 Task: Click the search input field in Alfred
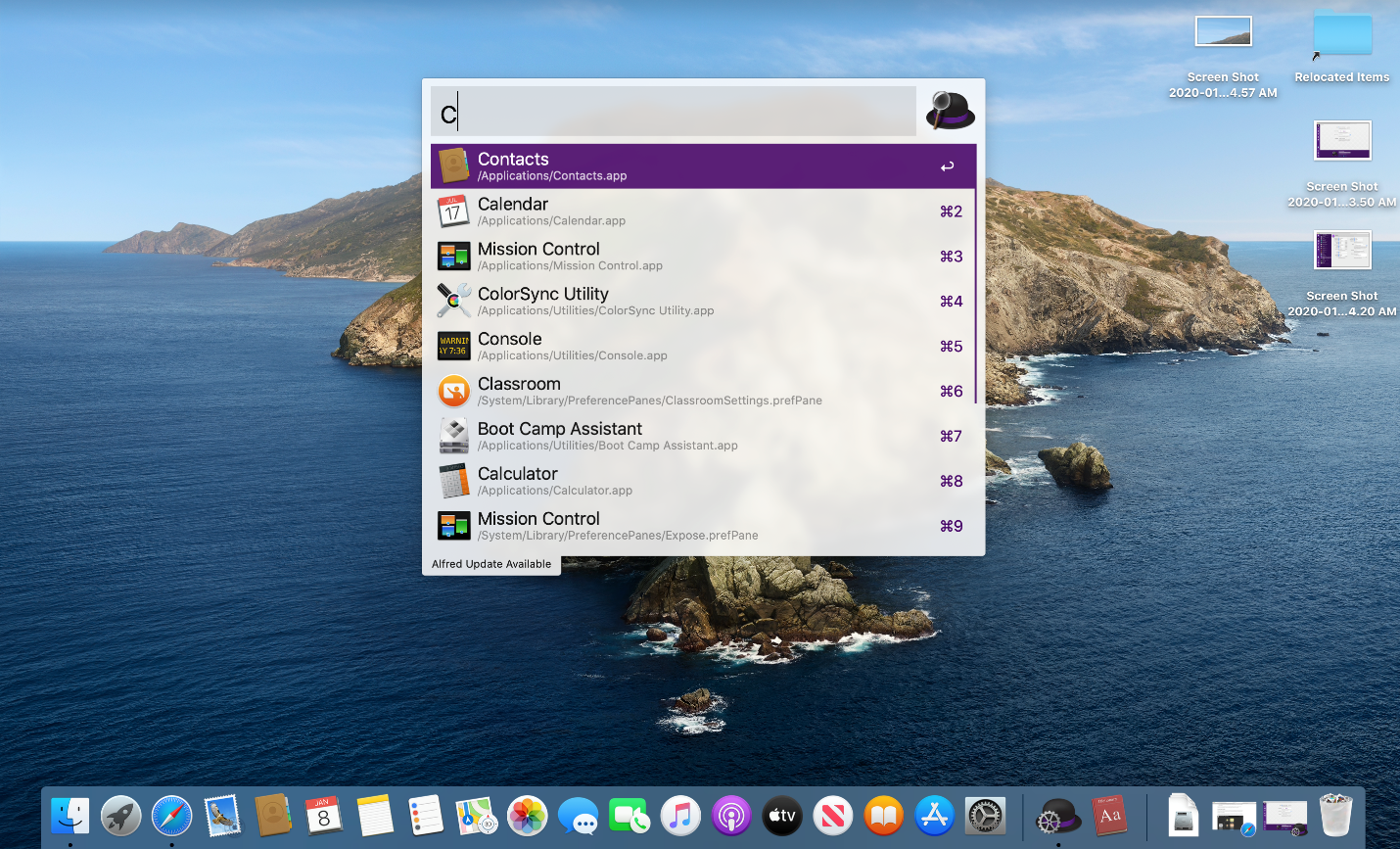tap(674, 113)
